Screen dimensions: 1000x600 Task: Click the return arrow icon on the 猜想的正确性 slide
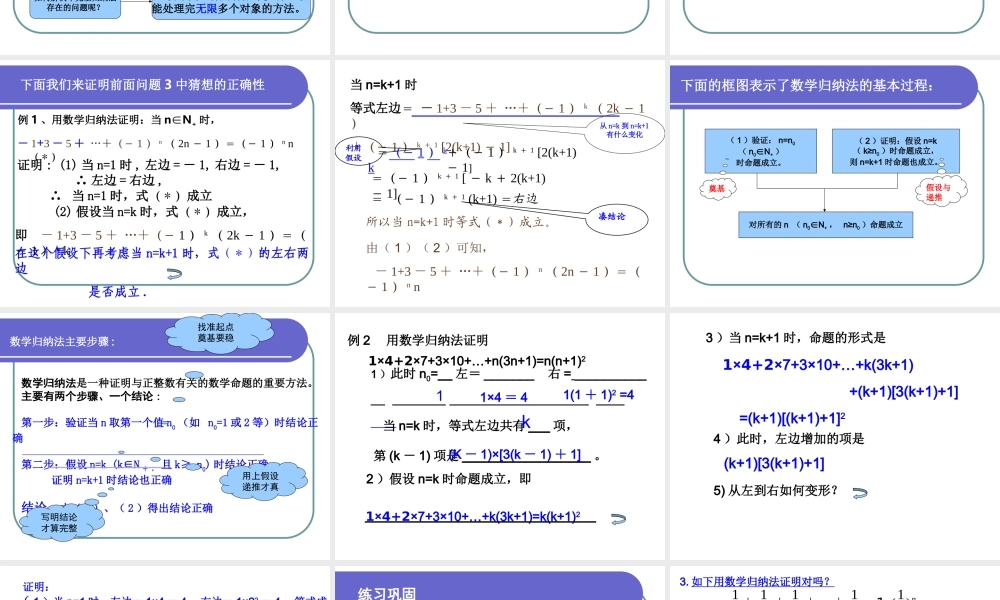[174, 274]
